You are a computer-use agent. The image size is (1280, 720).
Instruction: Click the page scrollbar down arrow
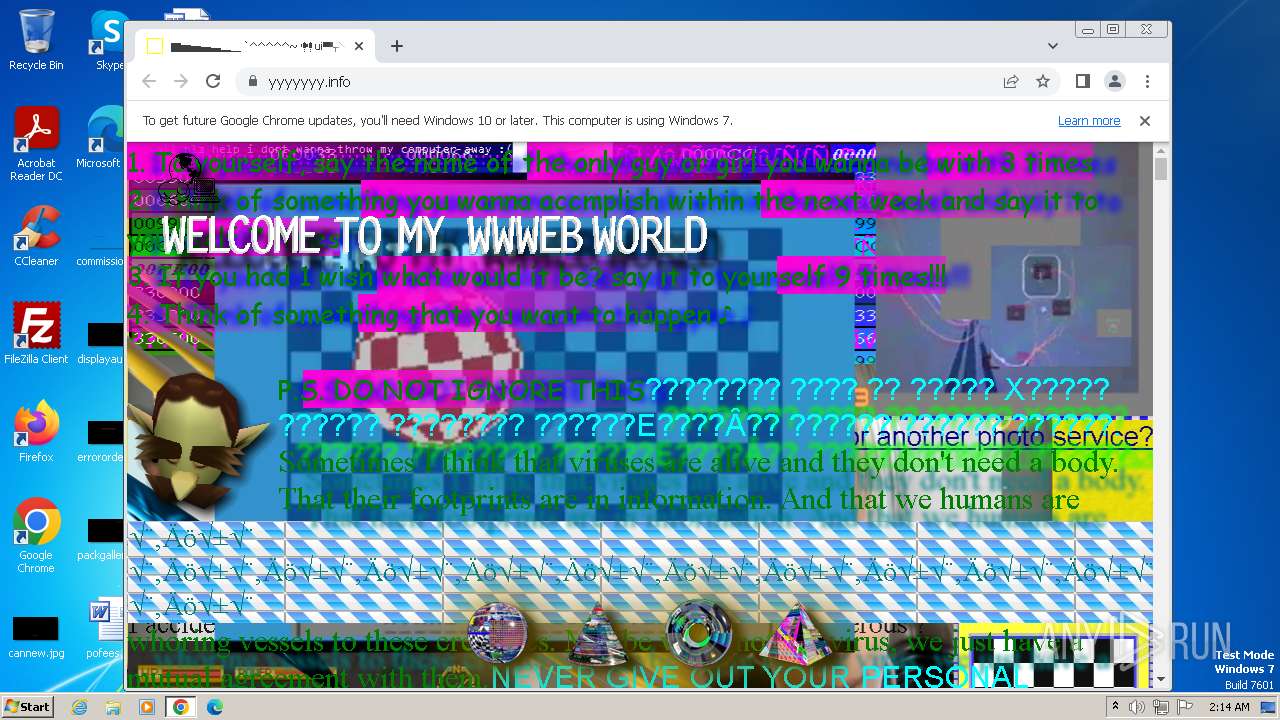point(1161,680)
